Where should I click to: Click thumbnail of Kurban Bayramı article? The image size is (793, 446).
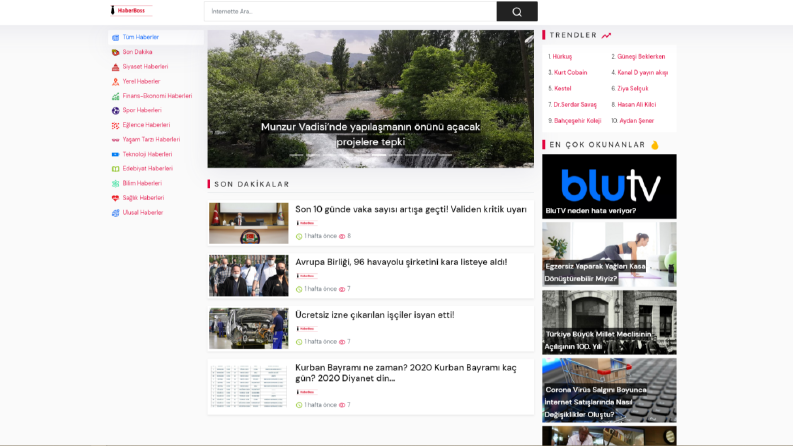pyautogui.click(x=249, y=386)
